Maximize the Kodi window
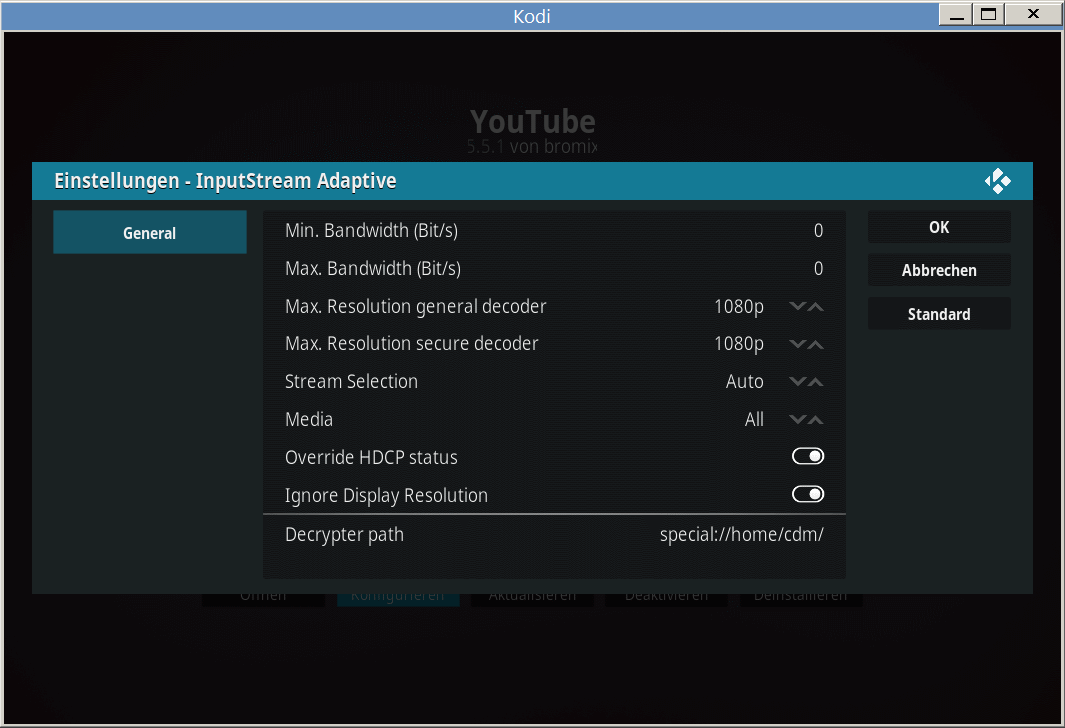The image size is (1065, 728). coord(989,14)
